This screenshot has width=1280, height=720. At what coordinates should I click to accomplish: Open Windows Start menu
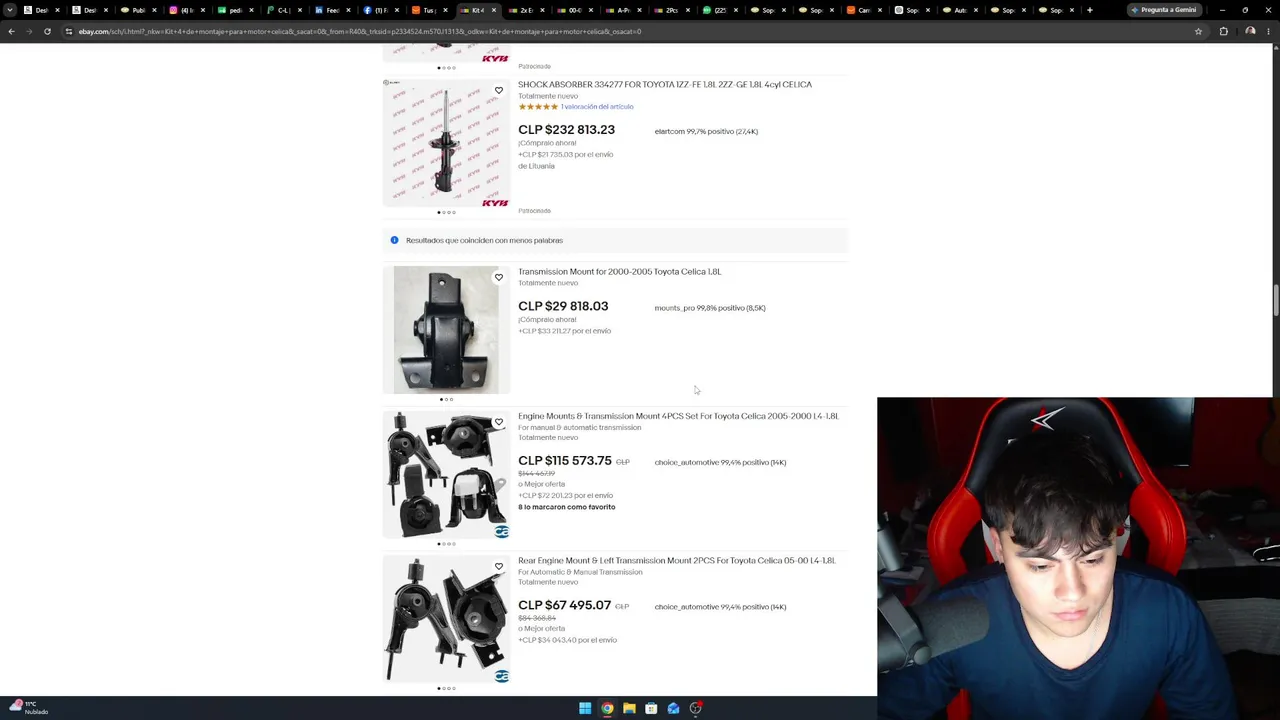click(585, 708)
